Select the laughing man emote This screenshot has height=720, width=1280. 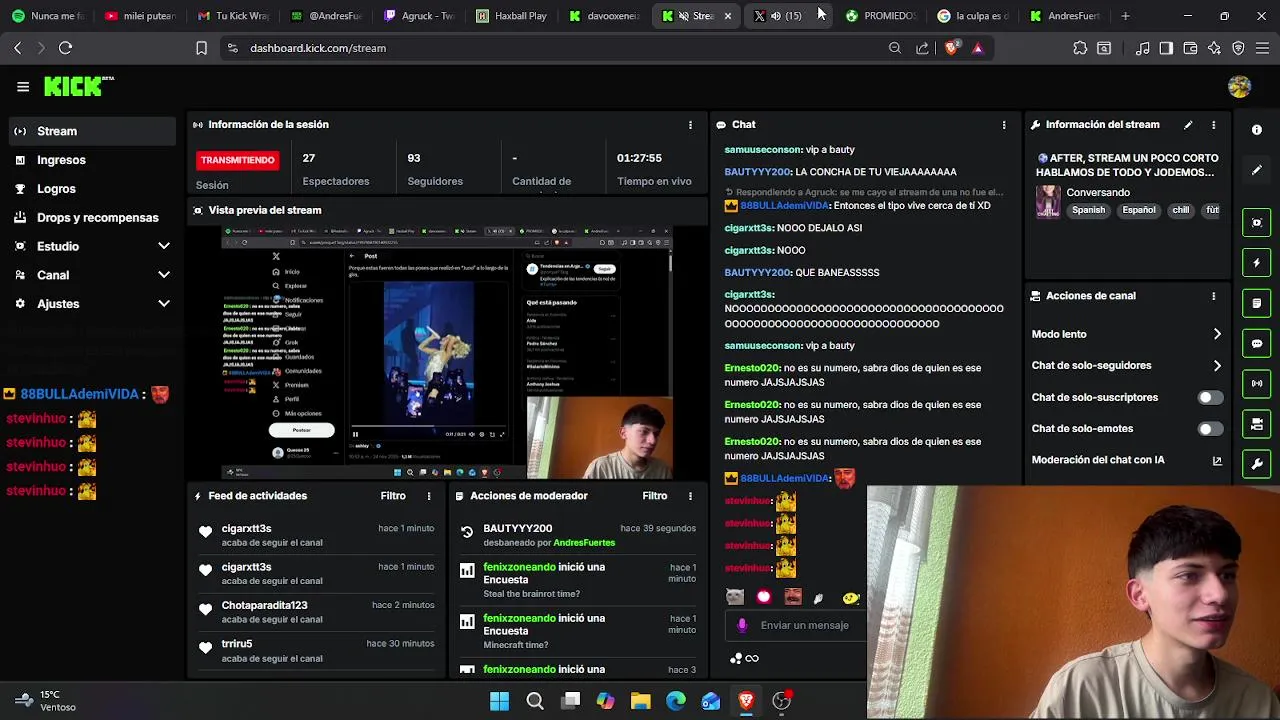coord(793,597)
